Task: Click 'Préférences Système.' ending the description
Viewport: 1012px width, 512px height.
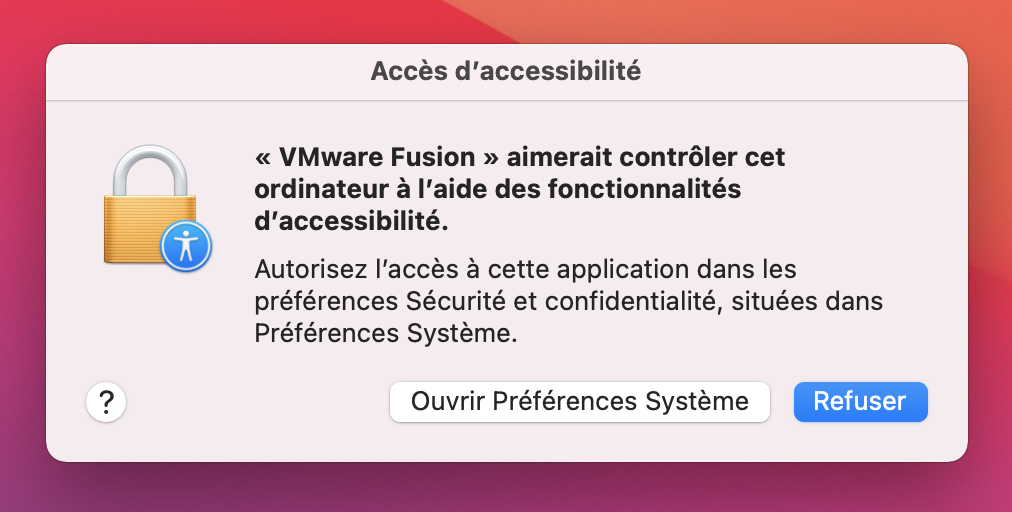Action: click(x=386, y=333)
